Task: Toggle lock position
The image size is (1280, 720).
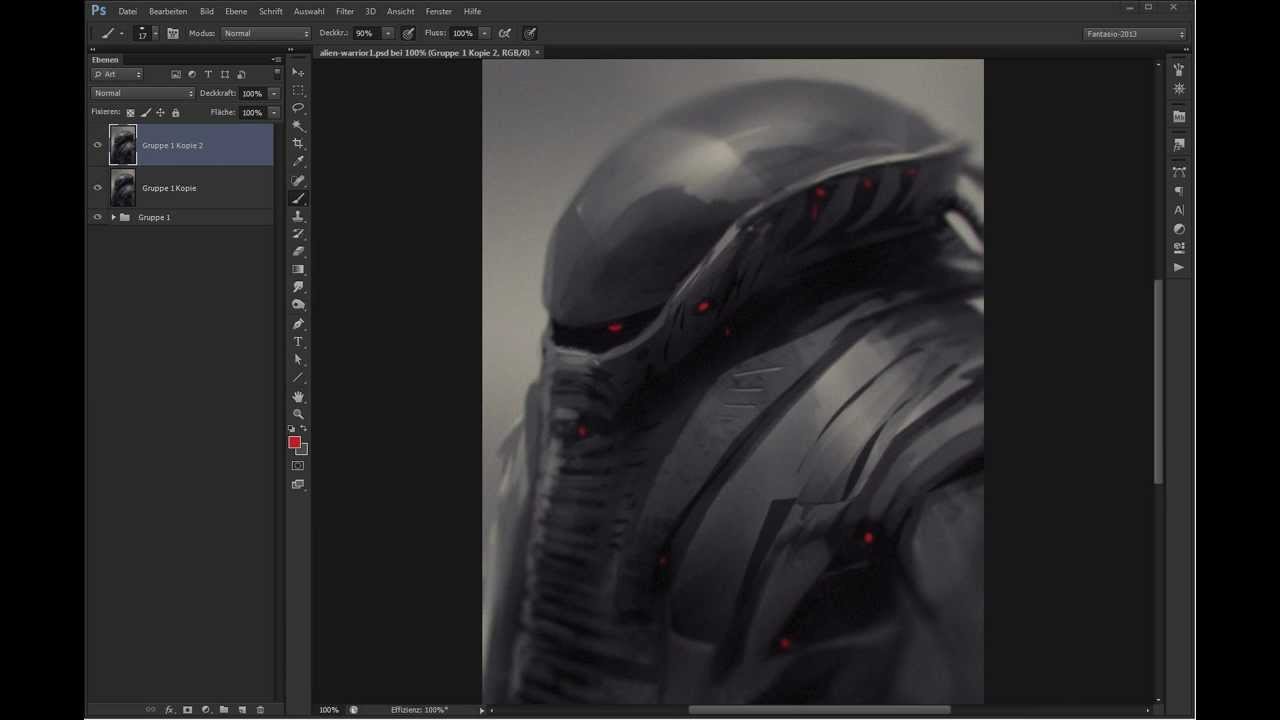Action: [x=160, y=113]
